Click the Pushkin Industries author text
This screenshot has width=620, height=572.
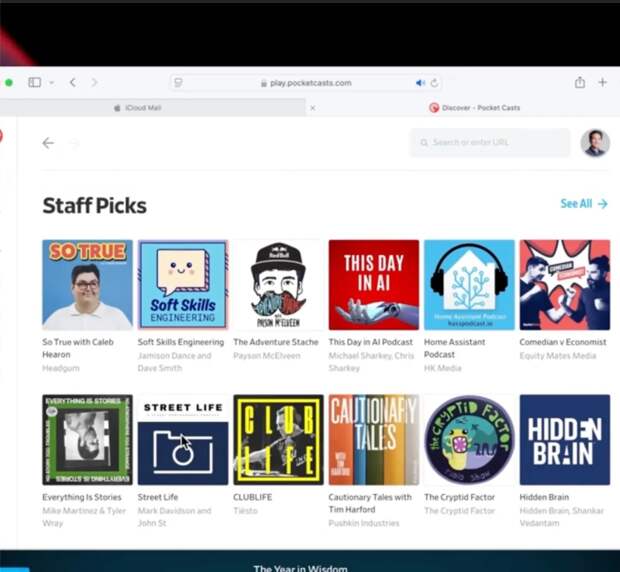tap(364, 523)
